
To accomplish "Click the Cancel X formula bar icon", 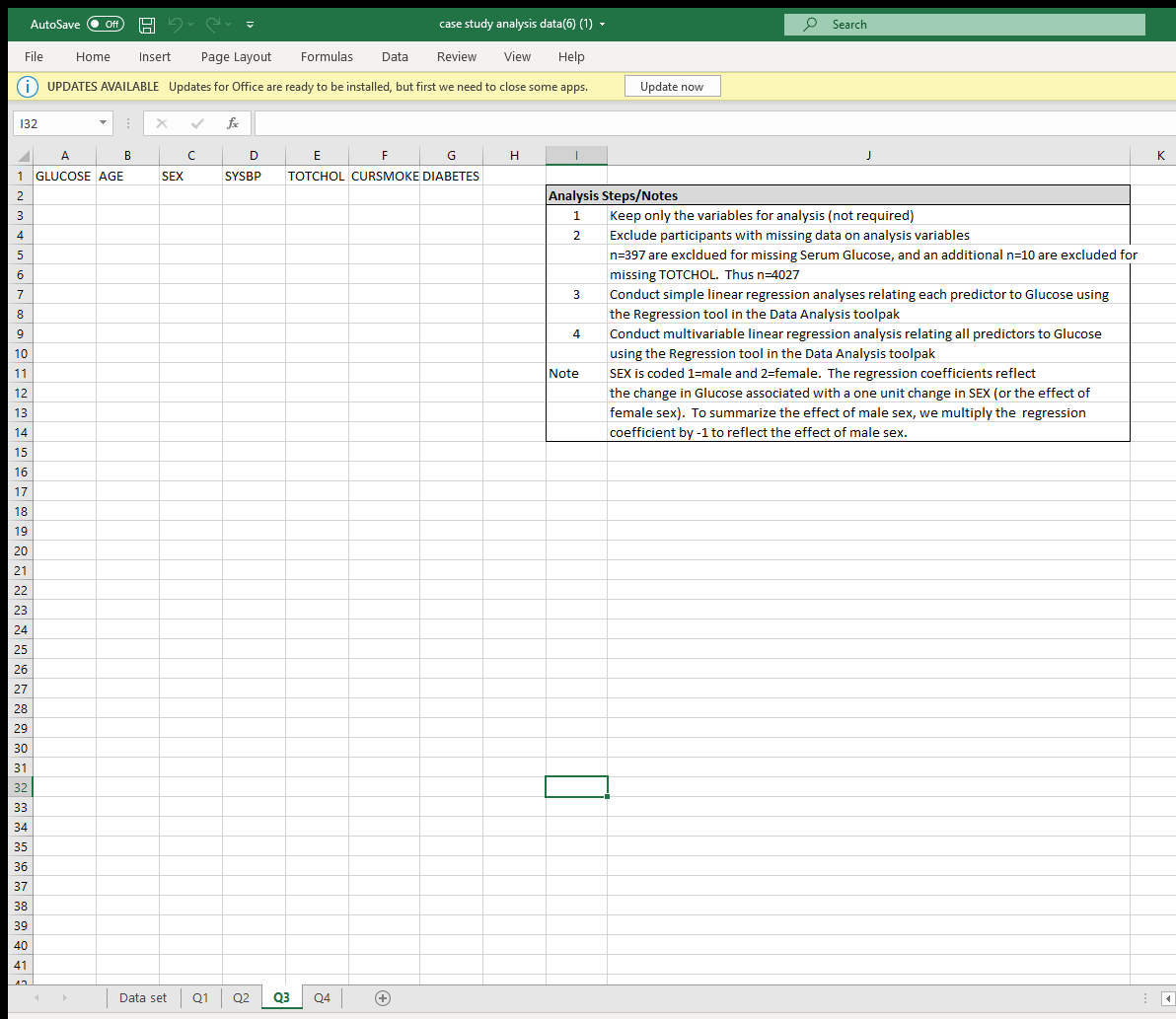I will [161, 123].
